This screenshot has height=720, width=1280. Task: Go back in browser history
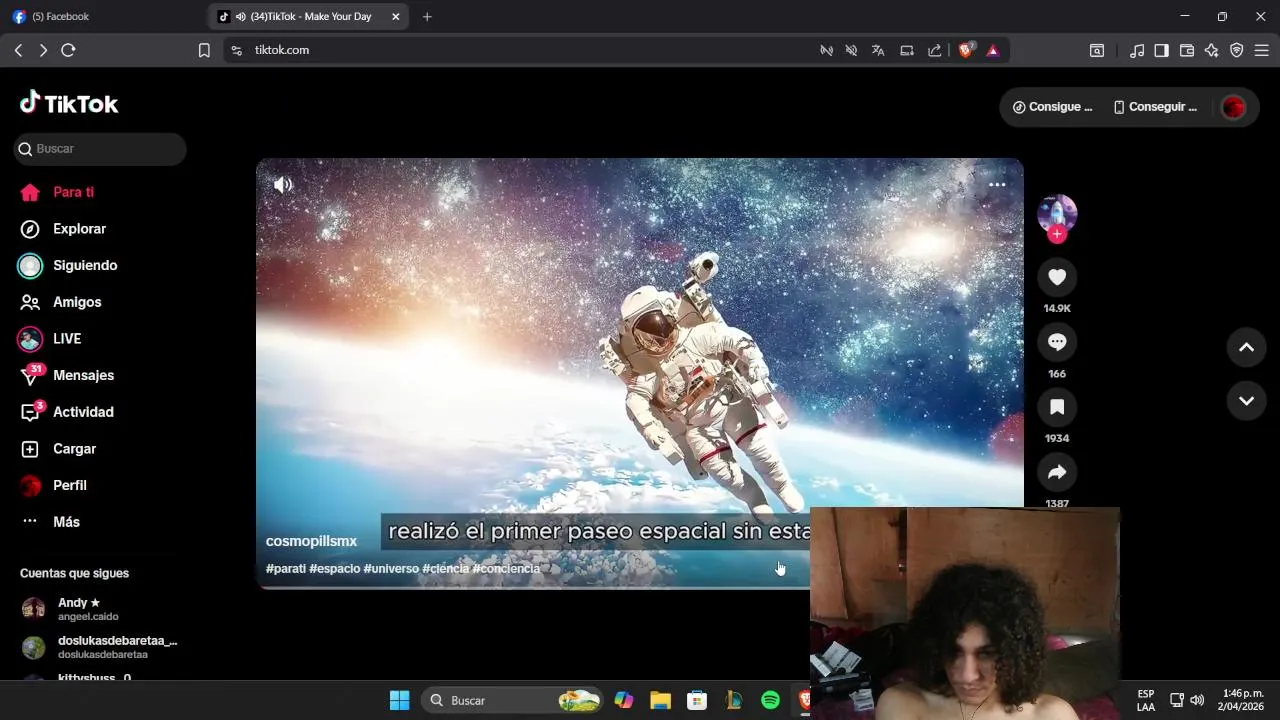coord(18,50)
